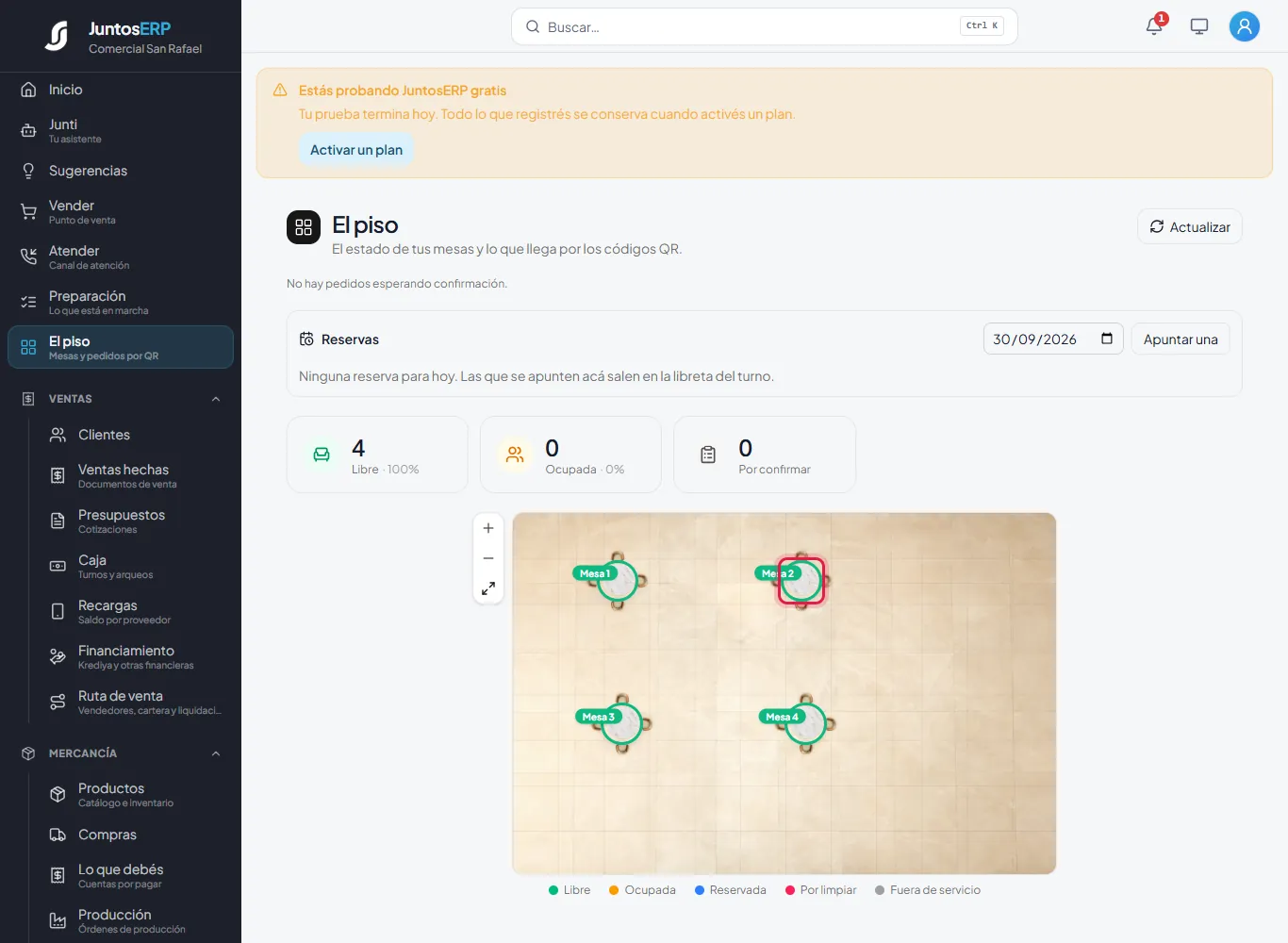This screenshot has width=1288, height=943.
Task: Expand floor map to fullscreen
Action: click(x=488, y=588)
